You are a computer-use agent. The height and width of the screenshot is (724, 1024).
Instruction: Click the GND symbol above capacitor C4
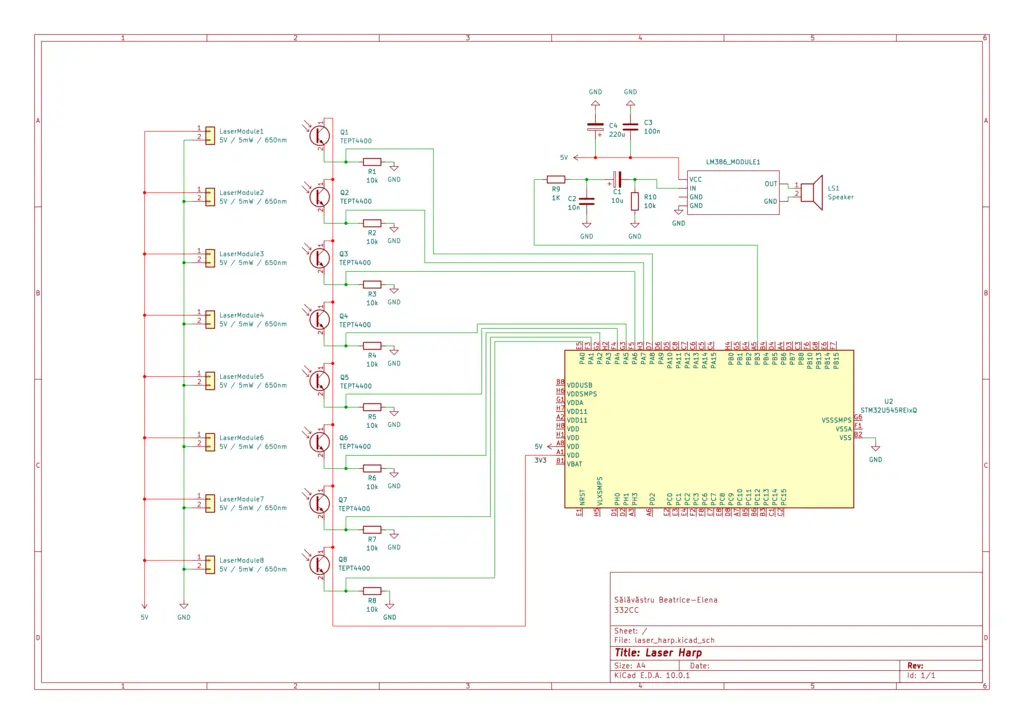pos(595,104)
